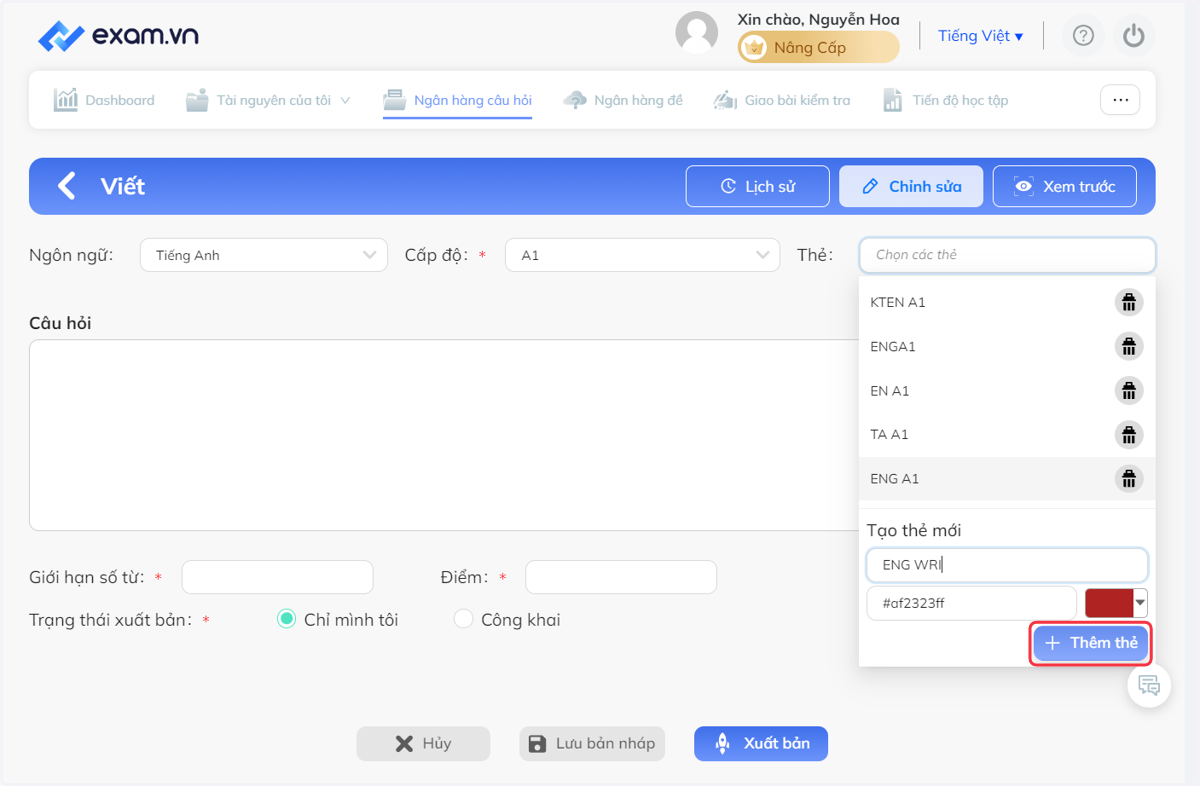
Task: Open the Ngân hàng câu hỏi tab
Action: pos(458,100)
